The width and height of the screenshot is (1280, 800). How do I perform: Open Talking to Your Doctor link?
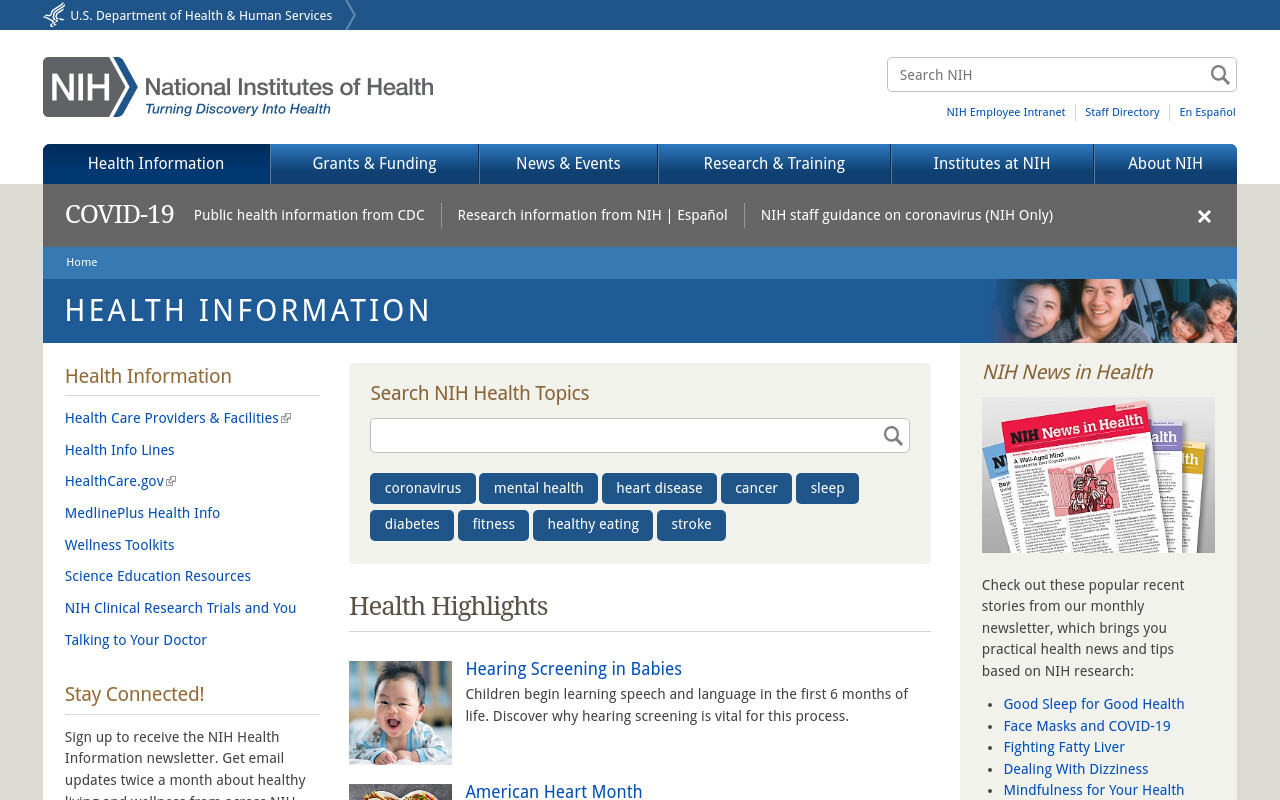pyautogui.click(x=136, y=640)
